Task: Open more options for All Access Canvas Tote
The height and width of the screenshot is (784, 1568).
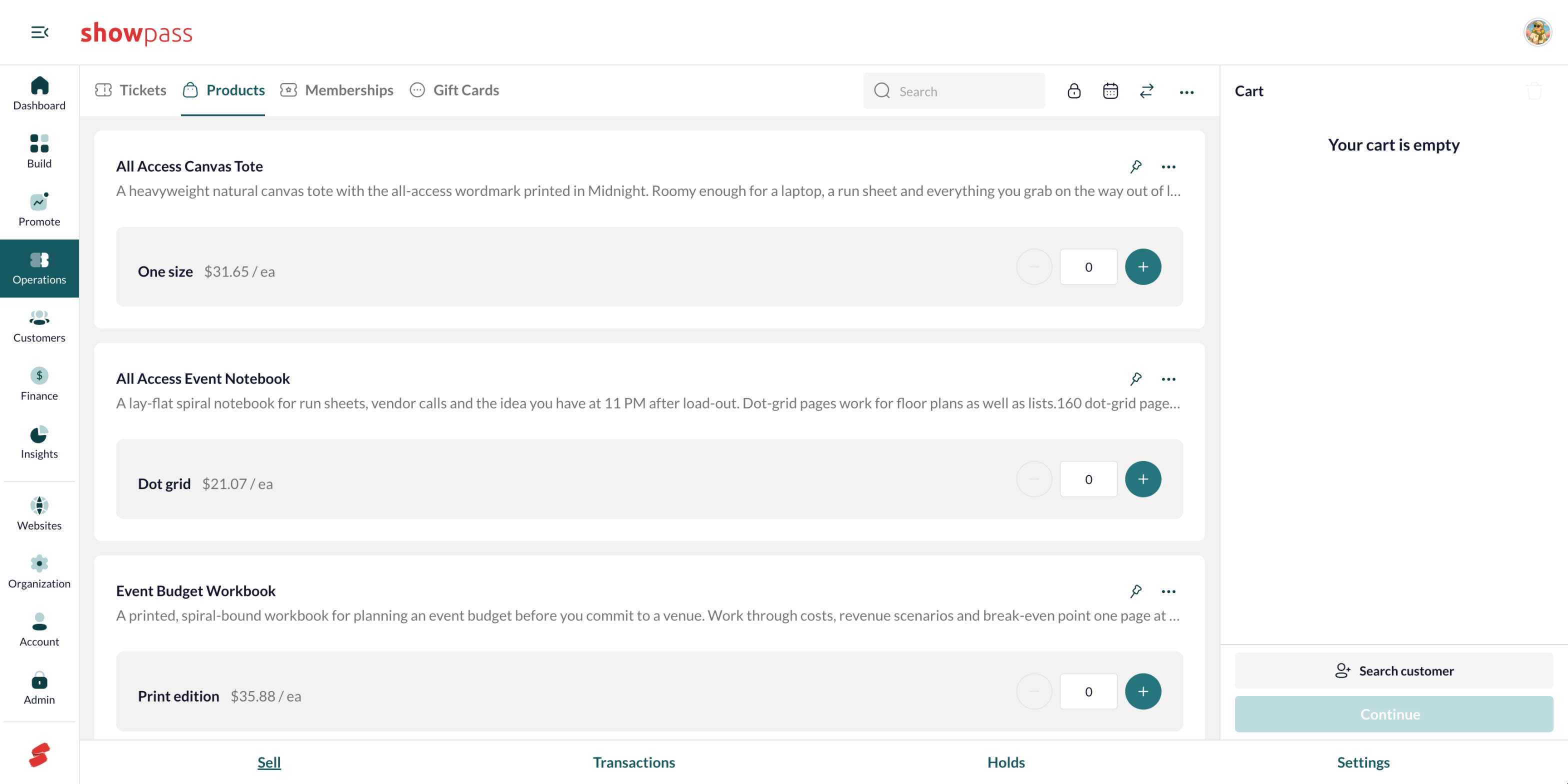Action: 1168,167
